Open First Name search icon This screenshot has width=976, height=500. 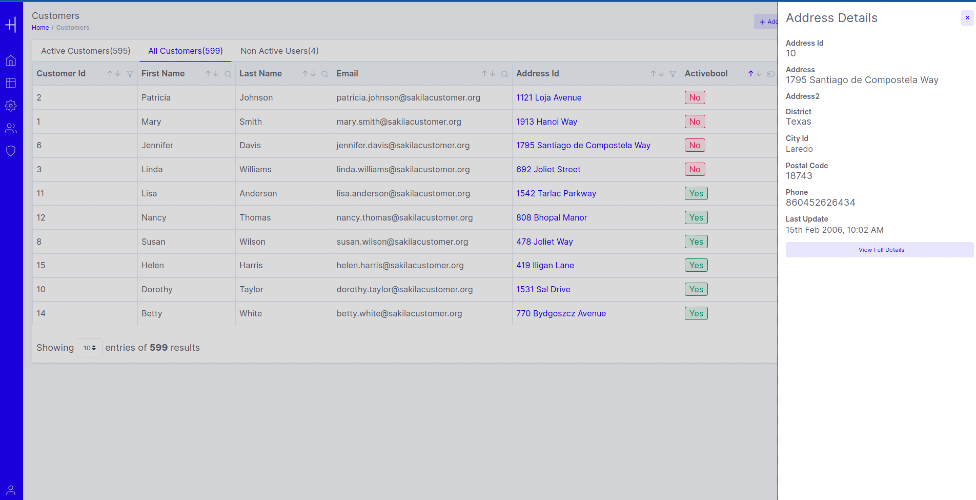click(228, 73)
